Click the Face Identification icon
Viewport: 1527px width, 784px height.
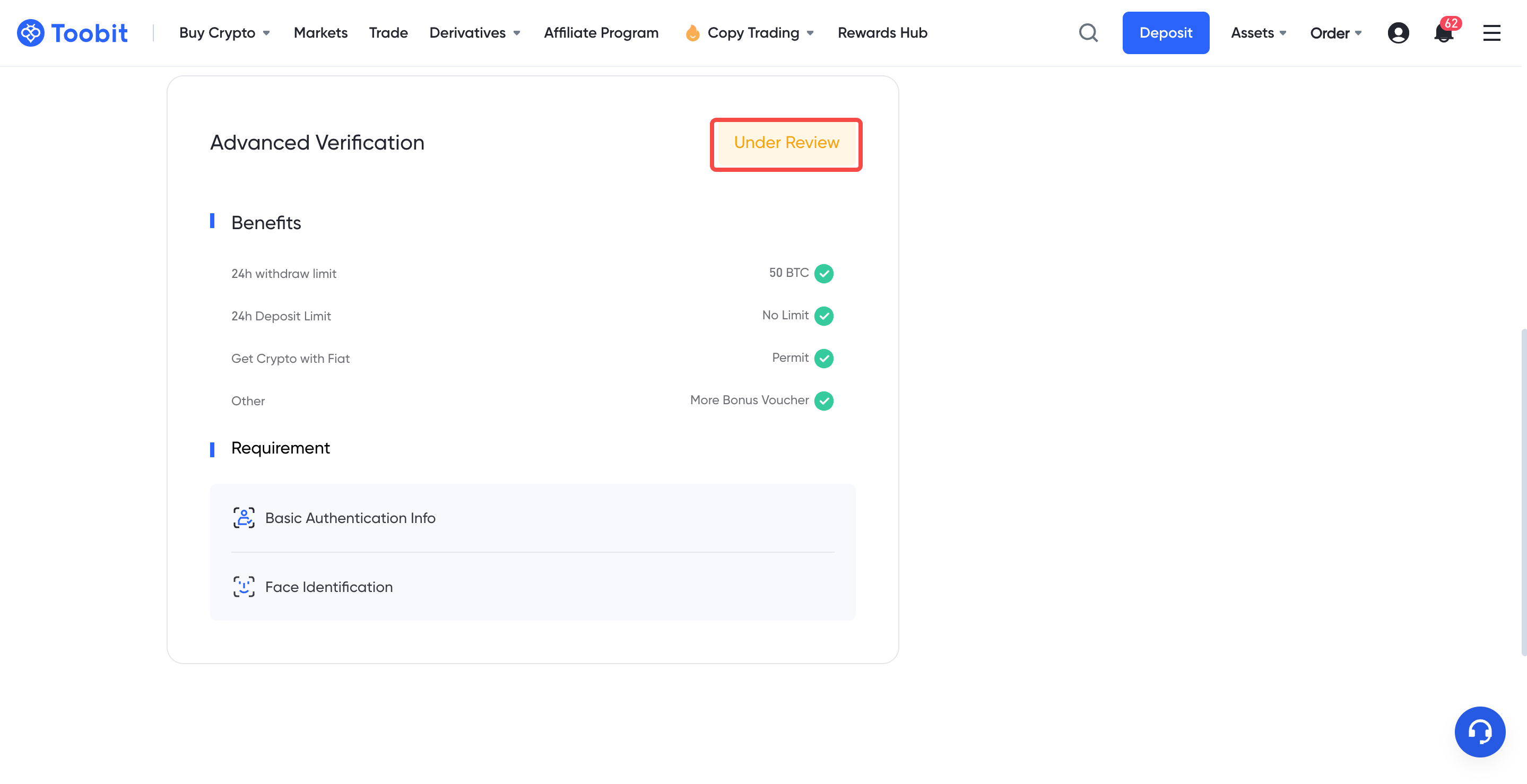[x=244, y=586]
